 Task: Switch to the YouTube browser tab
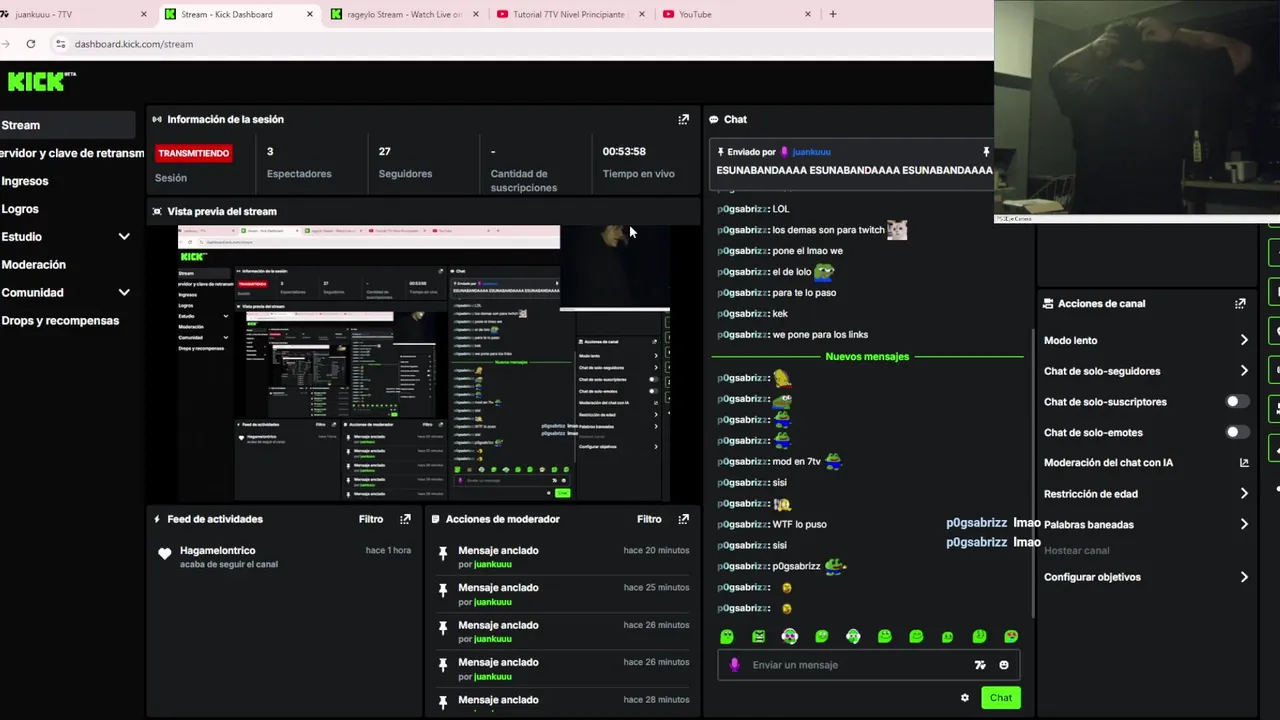click(x=735, y=14)
